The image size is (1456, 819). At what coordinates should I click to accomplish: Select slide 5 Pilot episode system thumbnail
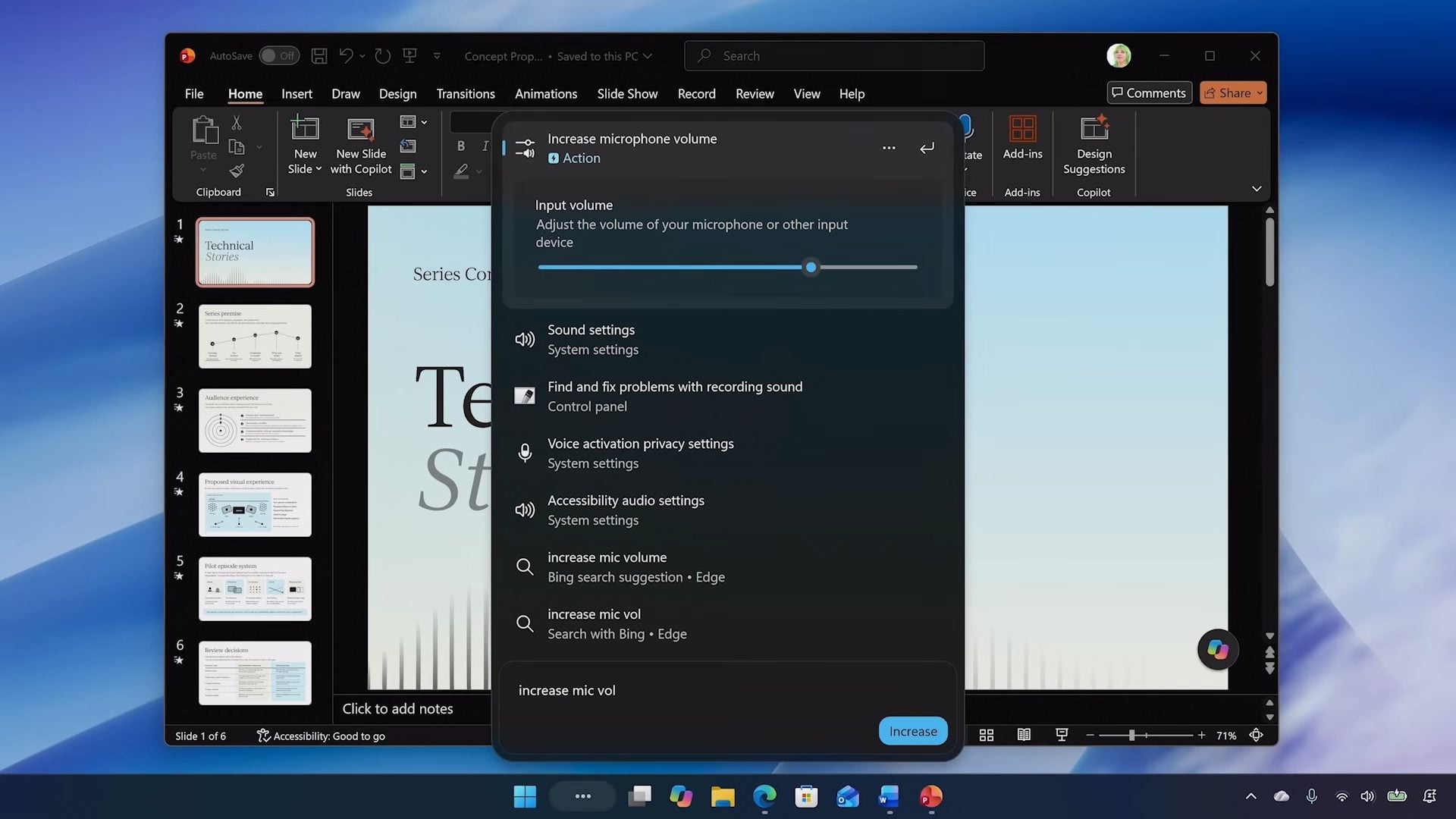pos(255,588)
